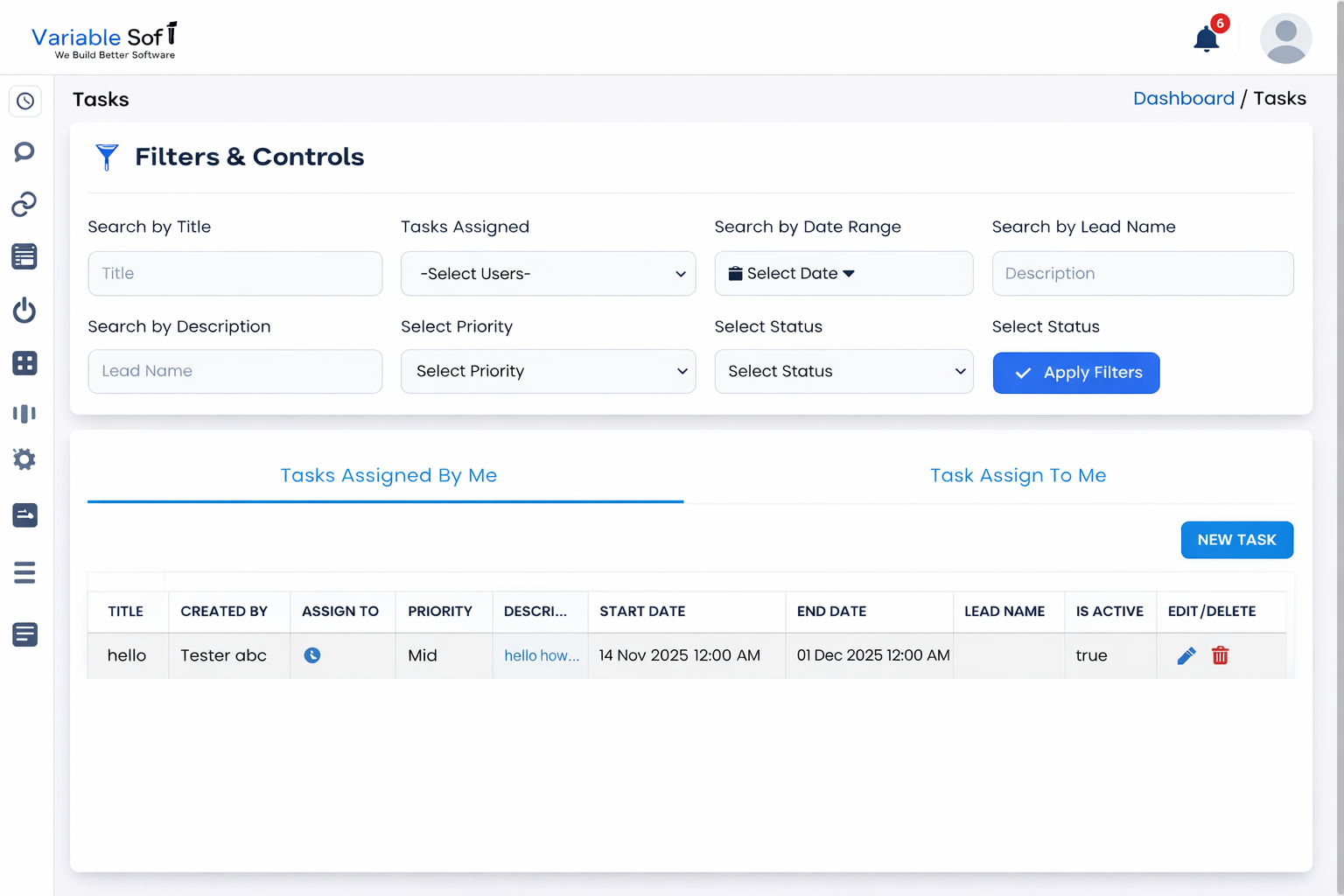Click the assignee icon in Assign To column

click(x=312, y=655)
